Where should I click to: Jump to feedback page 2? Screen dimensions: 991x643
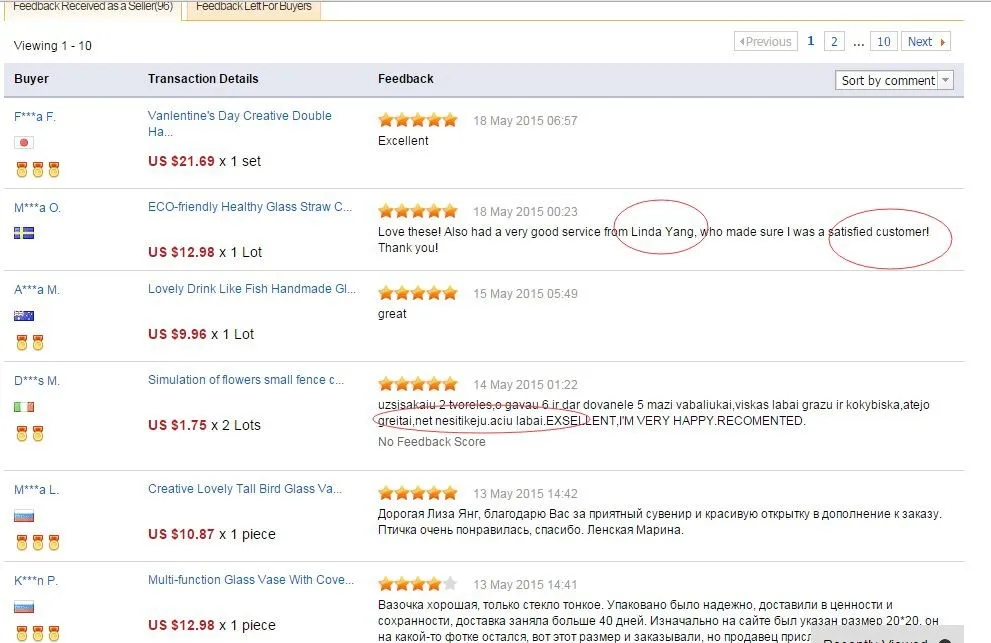(834, 42)
